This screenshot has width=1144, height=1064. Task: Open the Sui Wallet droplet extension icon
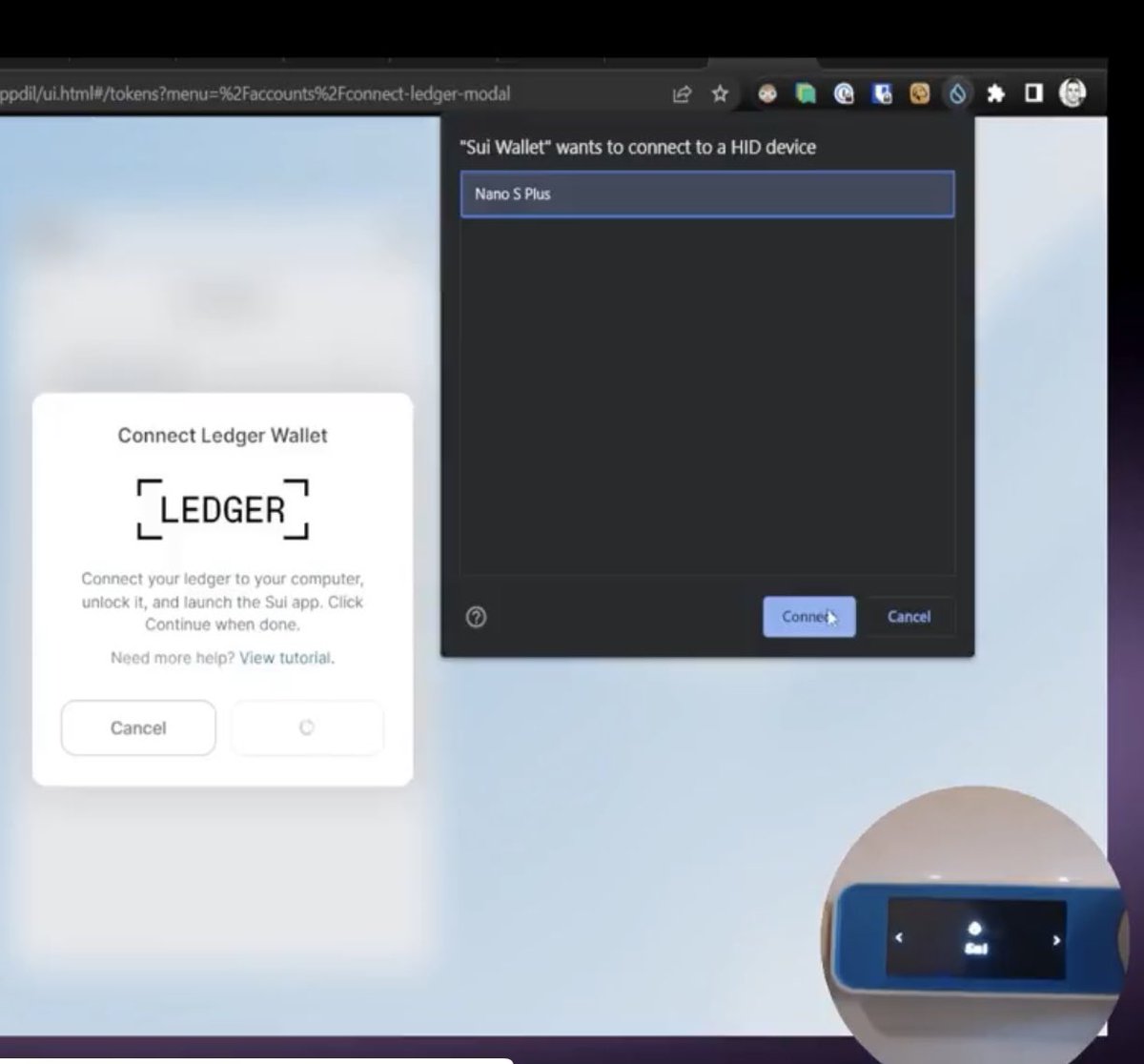(957, 93)
